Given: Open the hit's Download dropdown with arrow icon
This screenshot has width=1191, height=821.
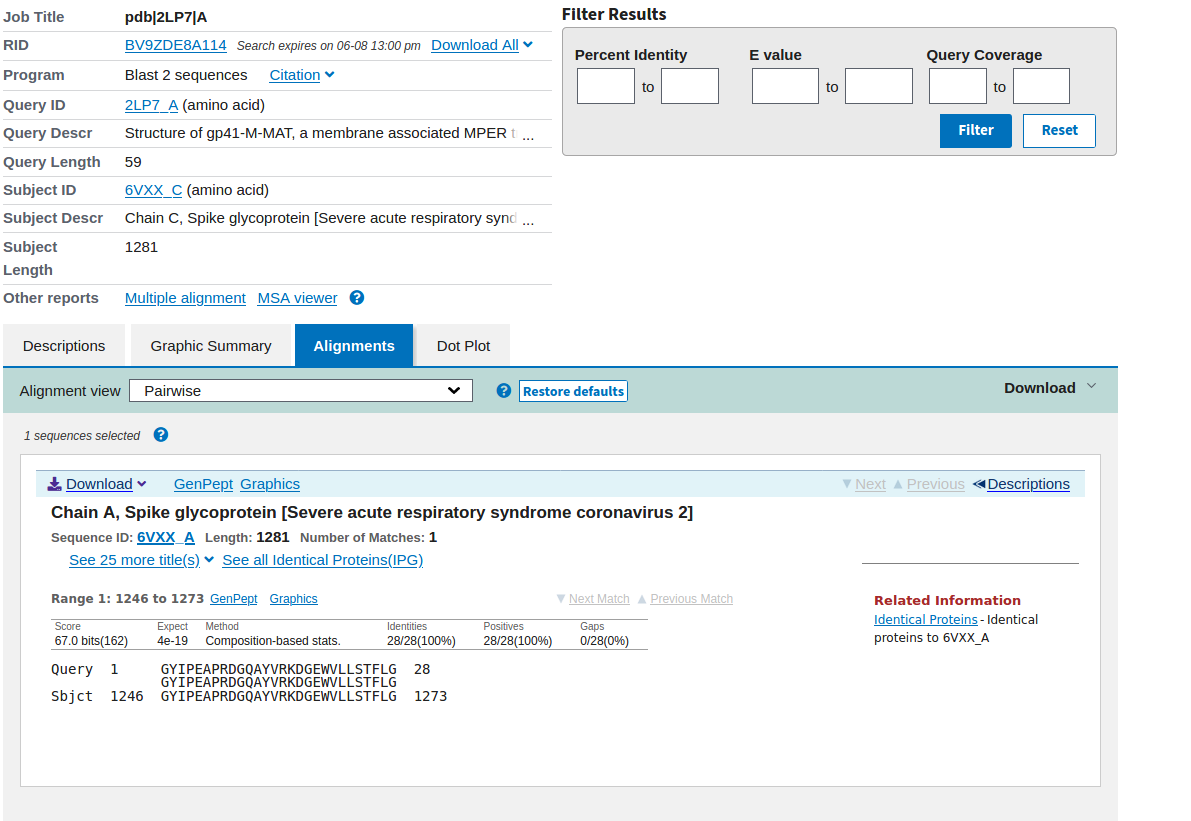Looking at the screenshot, I should point(97,484).
